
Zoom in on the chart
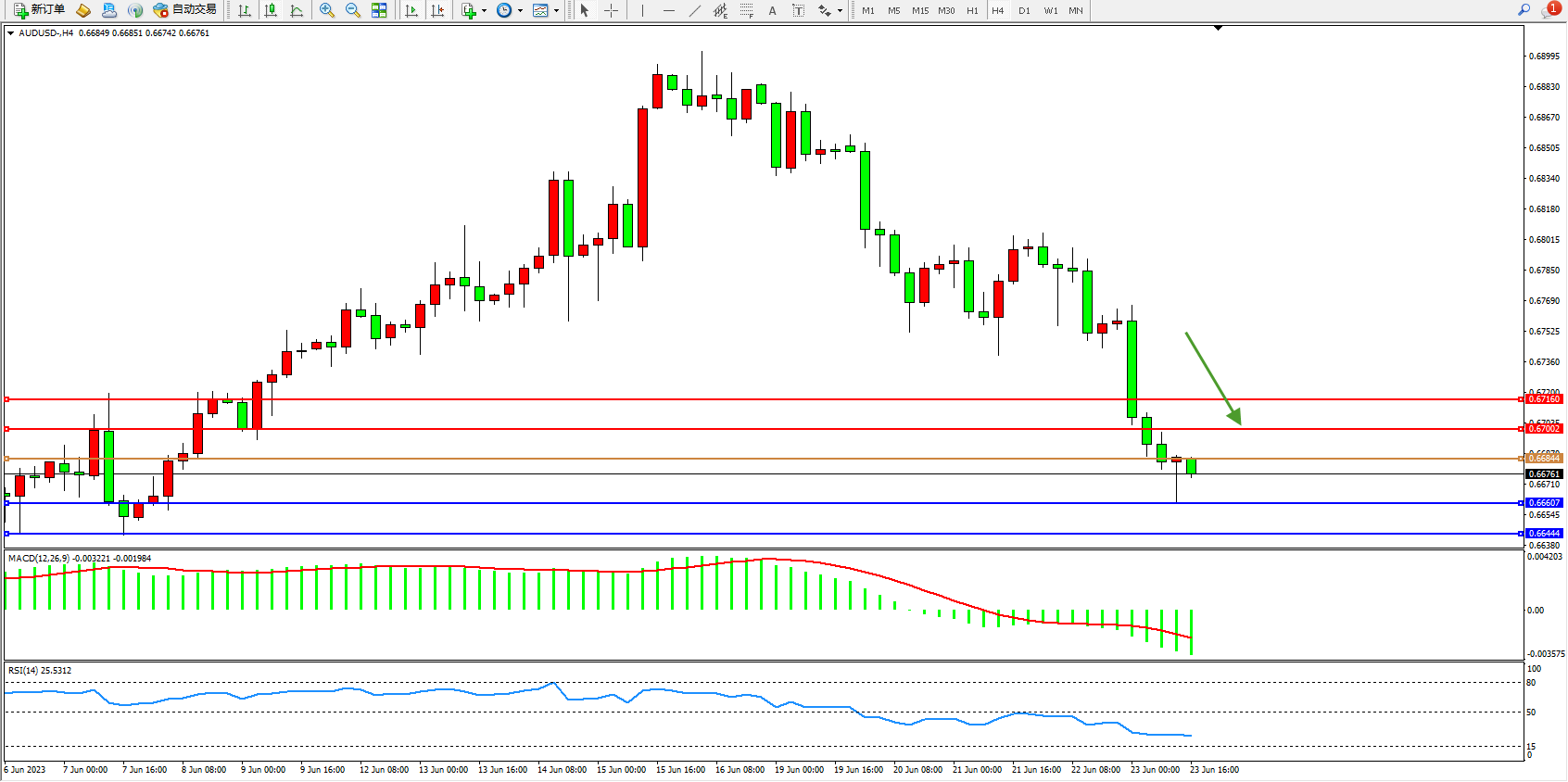(x=327, y=10)
